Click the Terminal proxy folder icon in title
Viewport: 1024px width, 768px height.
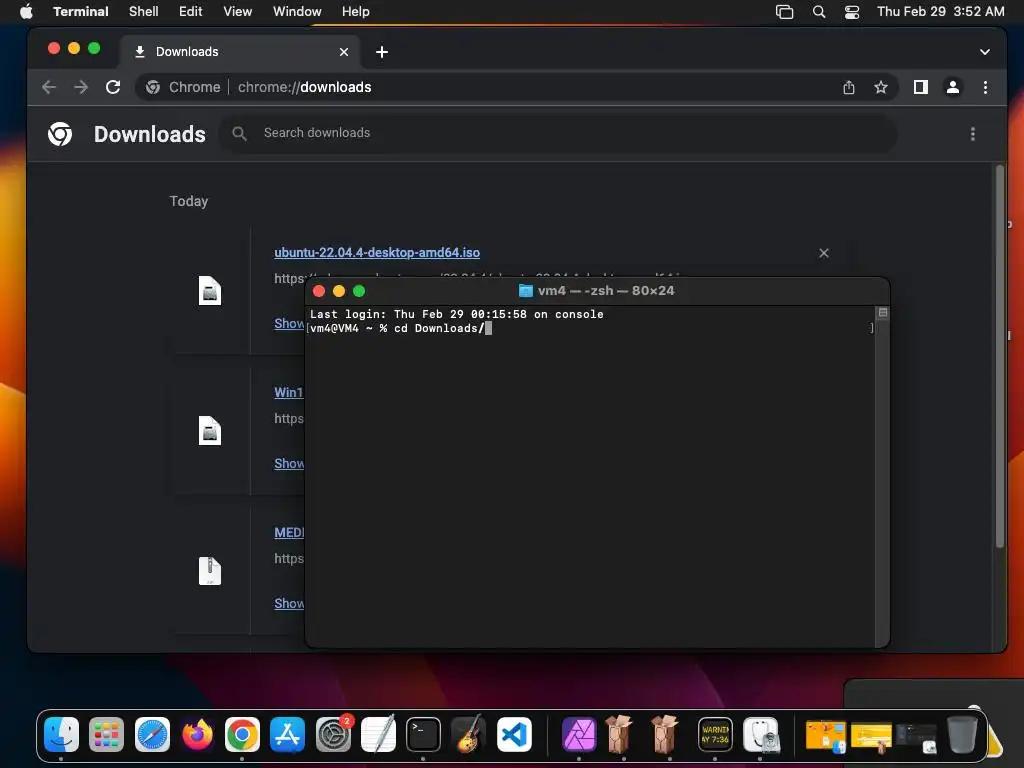[525, 291]
